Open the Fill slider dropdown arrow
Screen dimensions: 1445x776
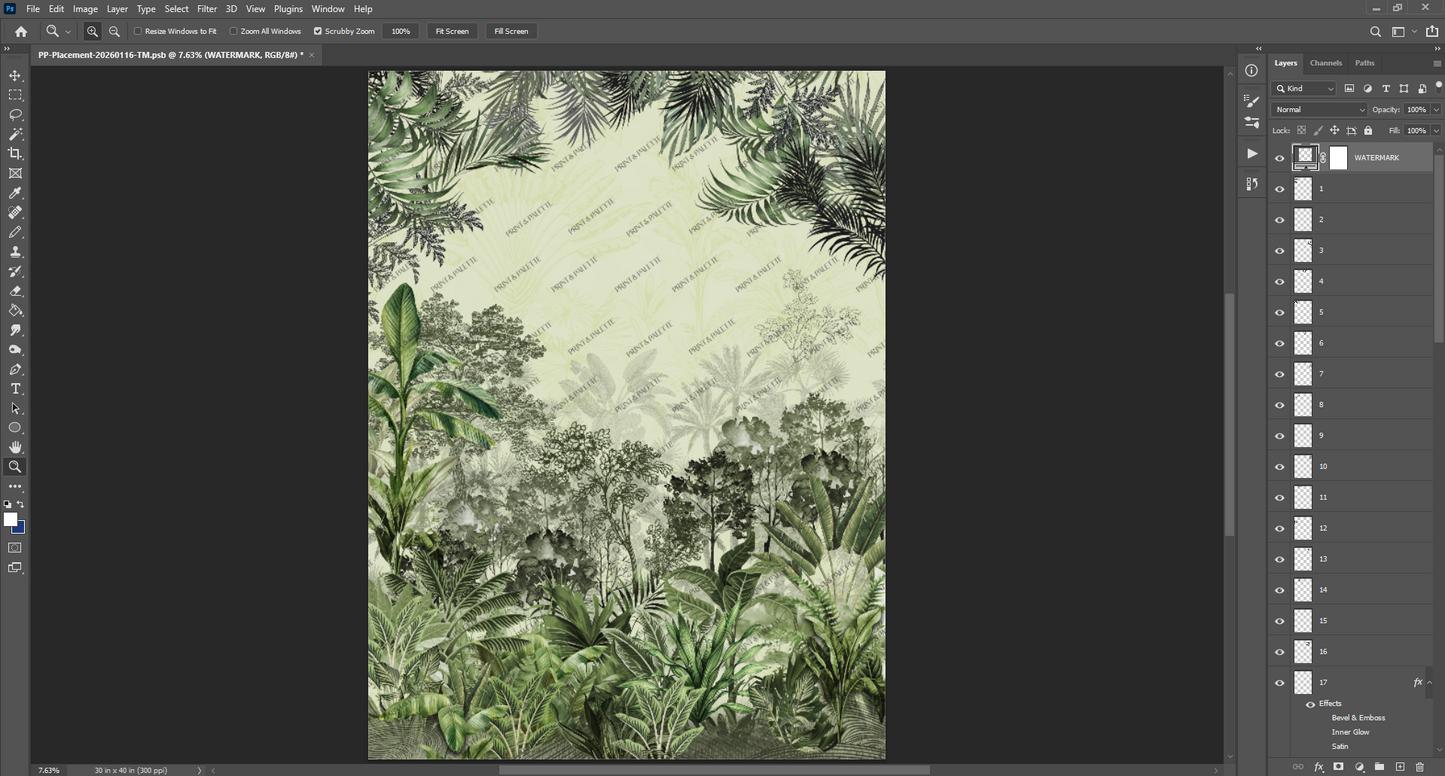coord(1437,131)
